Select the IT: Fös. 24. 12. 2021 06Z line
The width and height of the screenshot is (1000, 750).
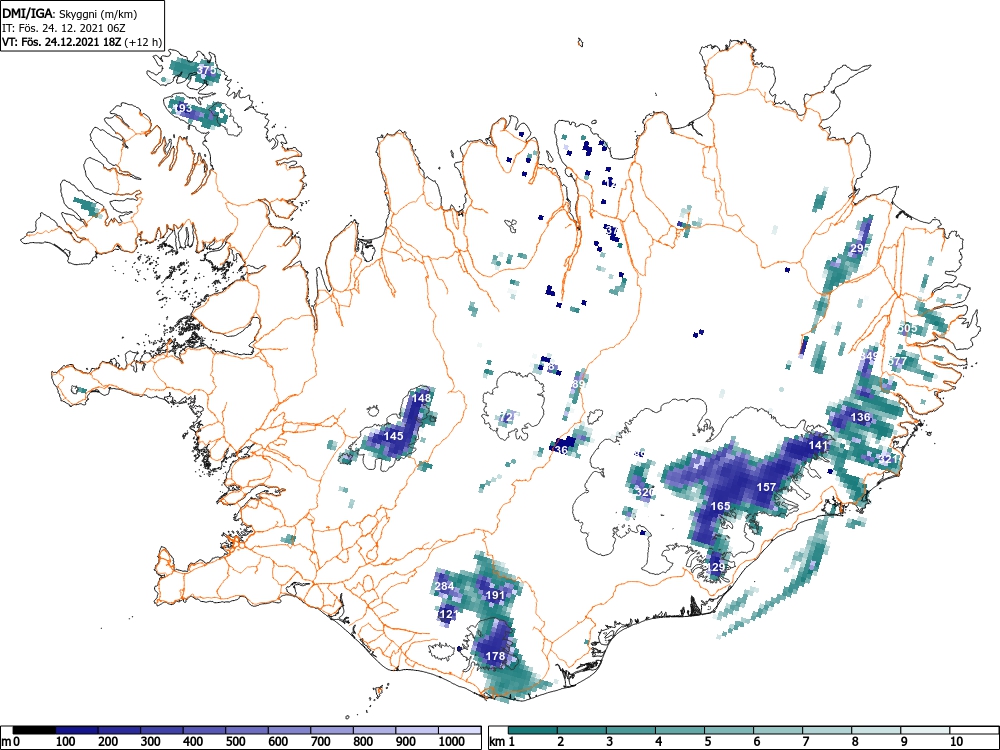click(x=65, y=28)
